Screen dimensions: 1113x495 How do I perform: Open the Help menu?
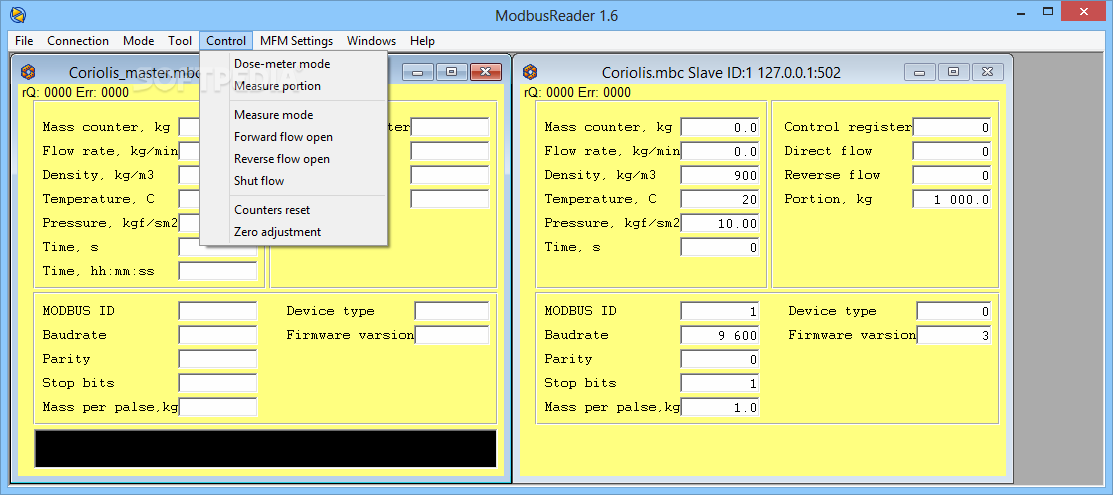click(422, 40)
